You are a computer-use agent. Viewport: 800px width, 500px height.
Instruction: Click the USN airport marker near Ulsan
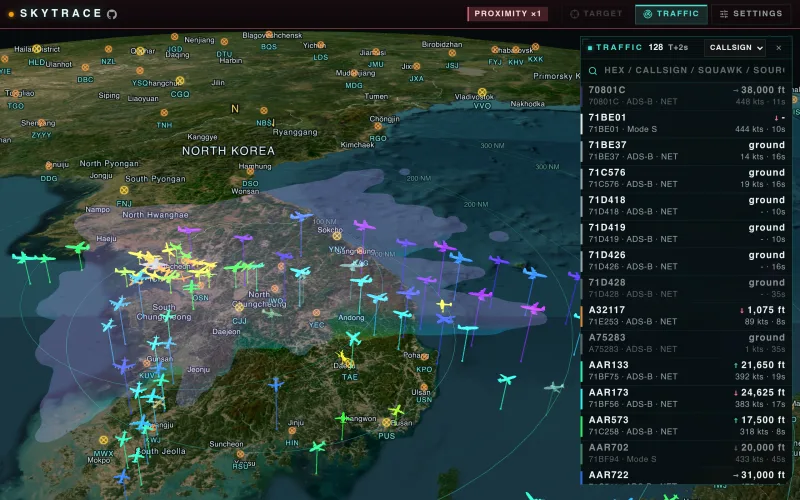pyautogui.click(x=424, y=387)
